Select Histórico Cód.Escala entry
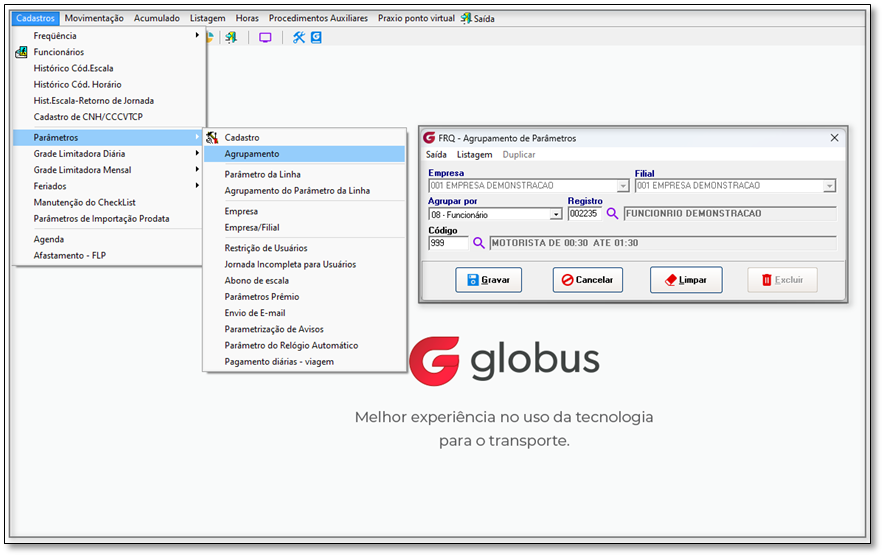884x557 pixels. (x=108, y=68)
